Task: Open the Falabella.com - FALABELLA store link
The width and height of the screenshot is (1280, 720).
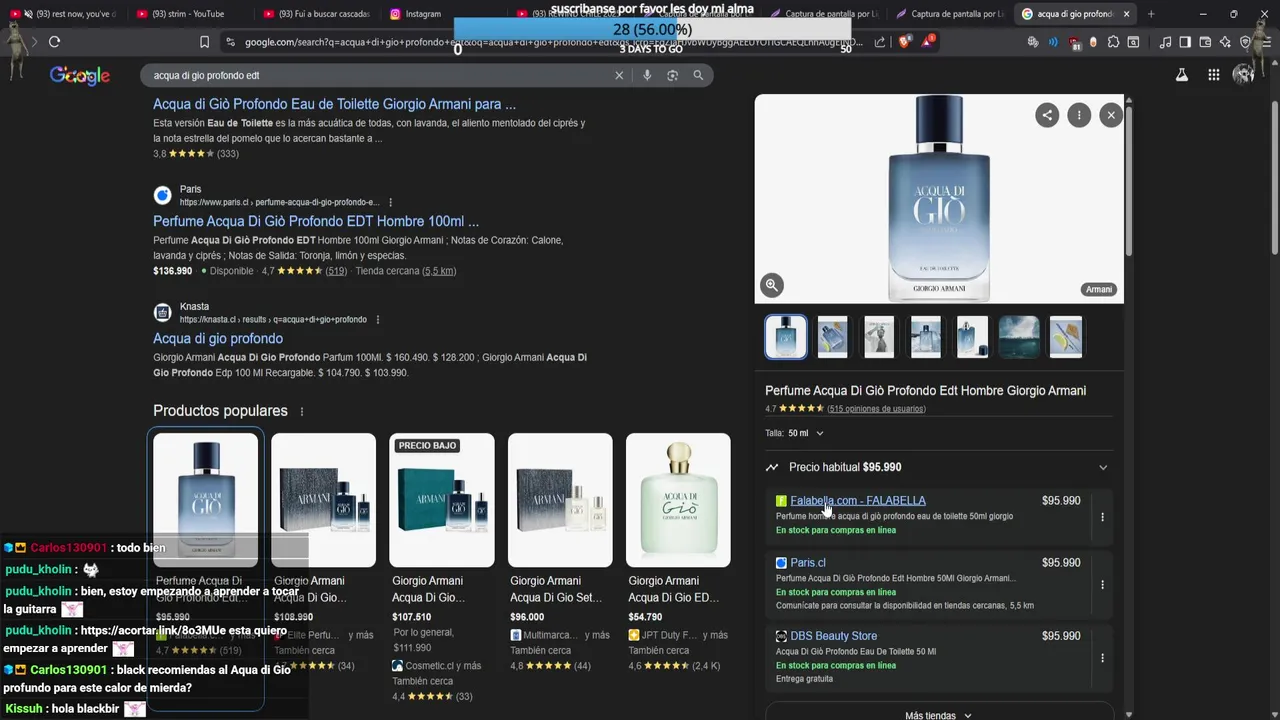Action: pyautogui.click(x=858, y=501)
